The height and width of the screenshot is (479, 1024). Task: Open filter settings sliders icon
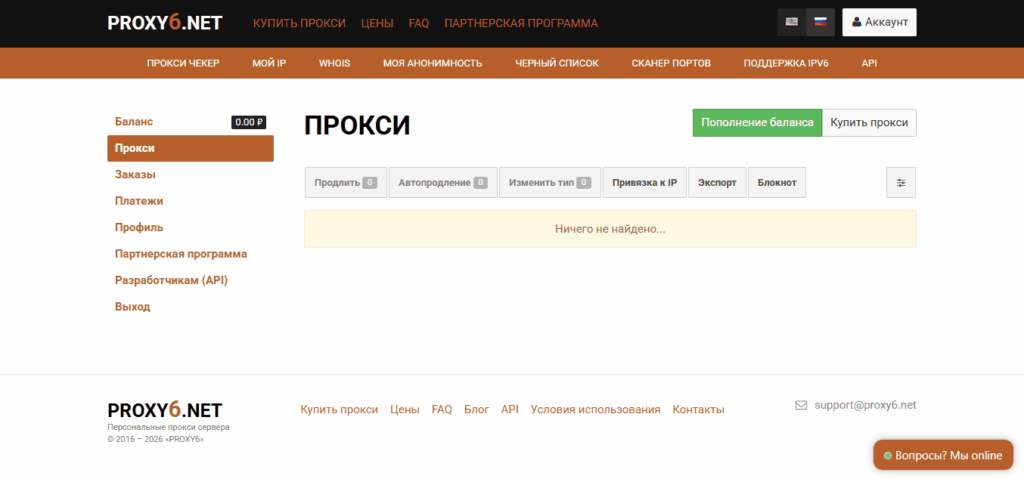point(901,183)
